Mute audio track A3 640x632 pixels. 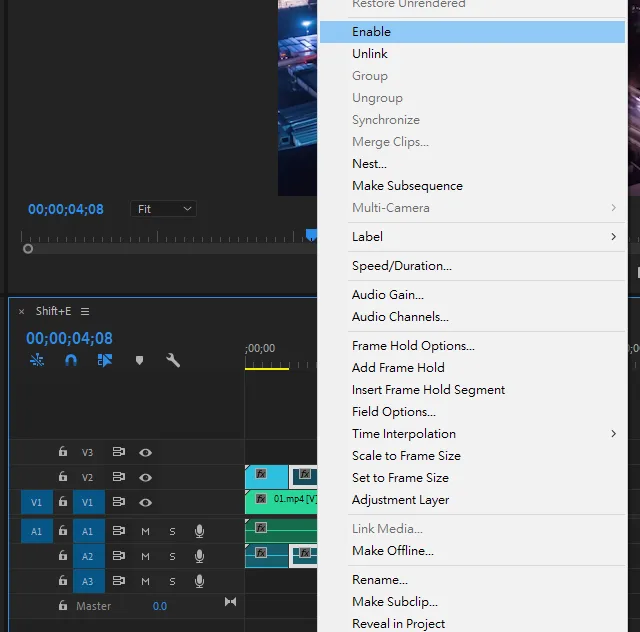click(145, 581)
